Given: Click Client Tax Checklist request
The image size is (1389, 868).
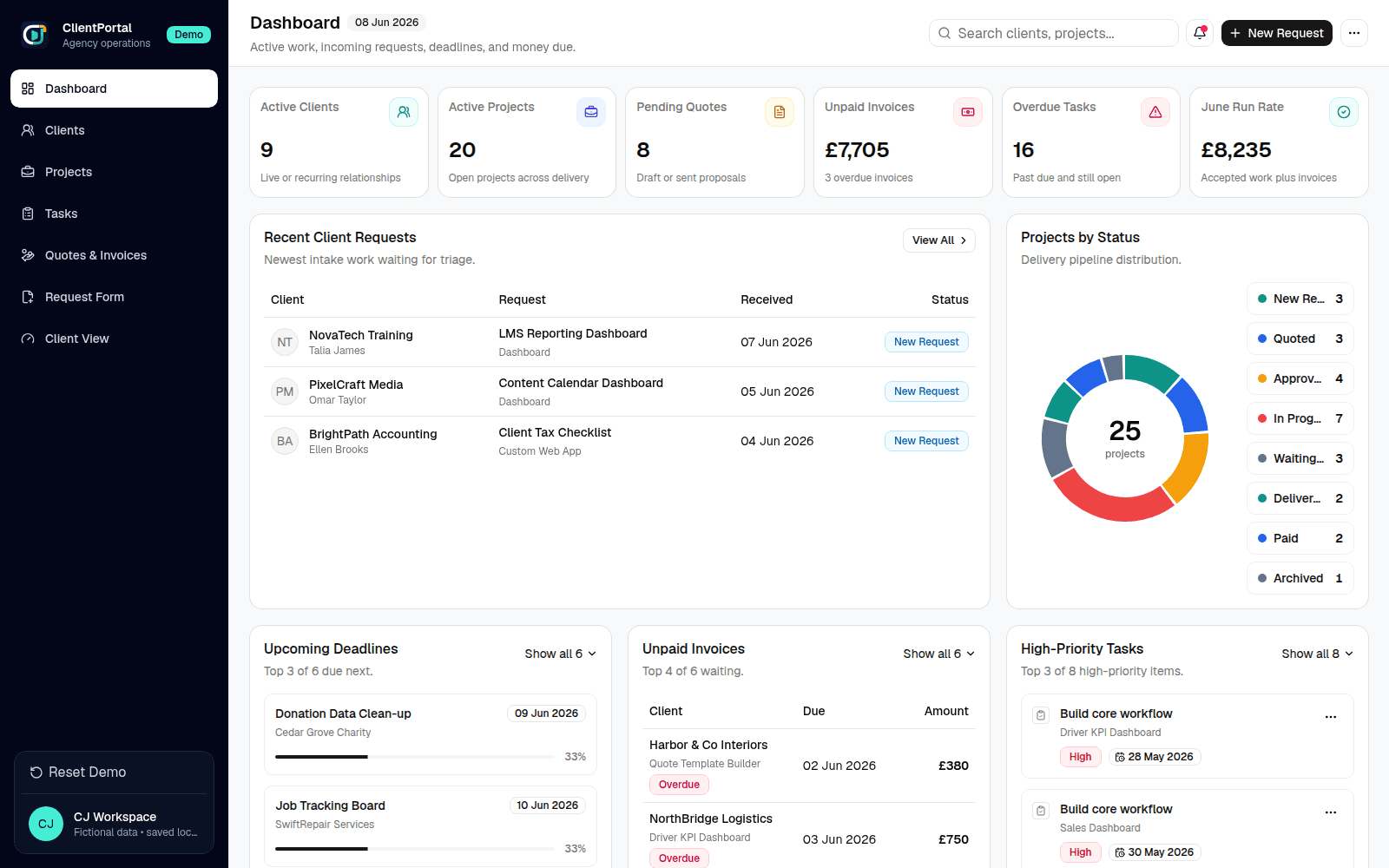Looking at the screenshot, I should tap(555, 432).
